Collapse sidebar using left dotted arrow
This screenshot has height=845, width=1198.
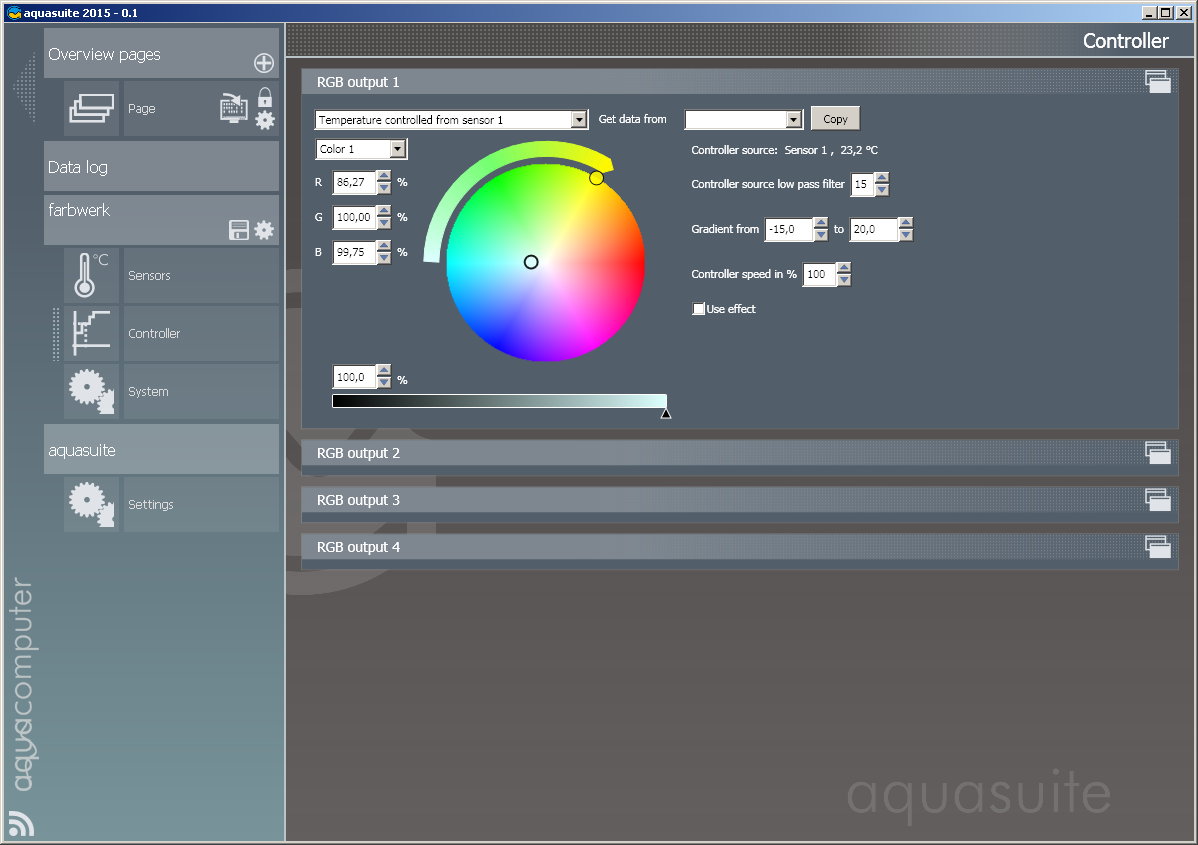coord(24,88)
